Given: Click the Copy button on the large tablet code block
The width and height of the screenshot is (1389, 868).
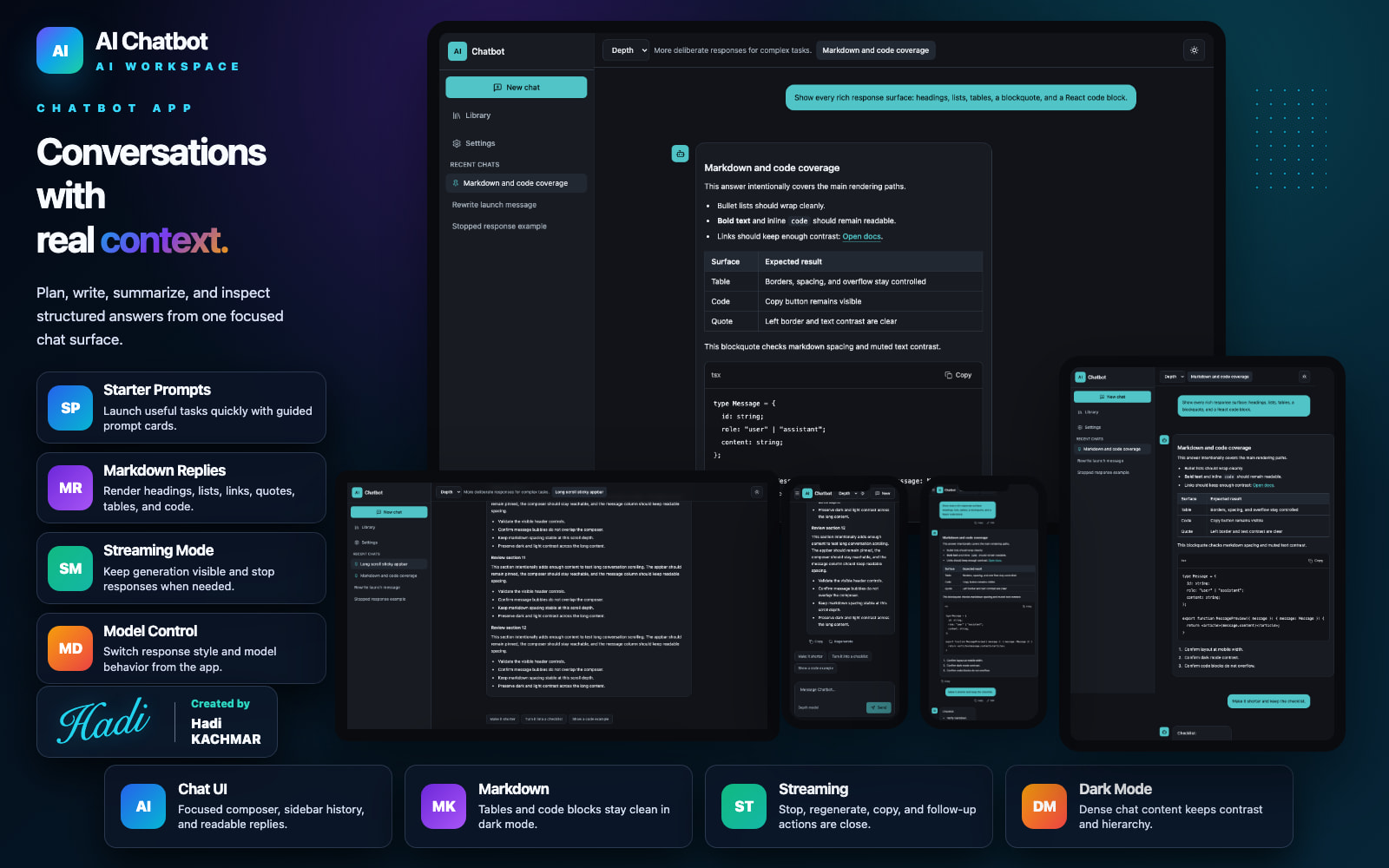Looking at the screenshot, I should pyautogui.click(x=958, y=375).
